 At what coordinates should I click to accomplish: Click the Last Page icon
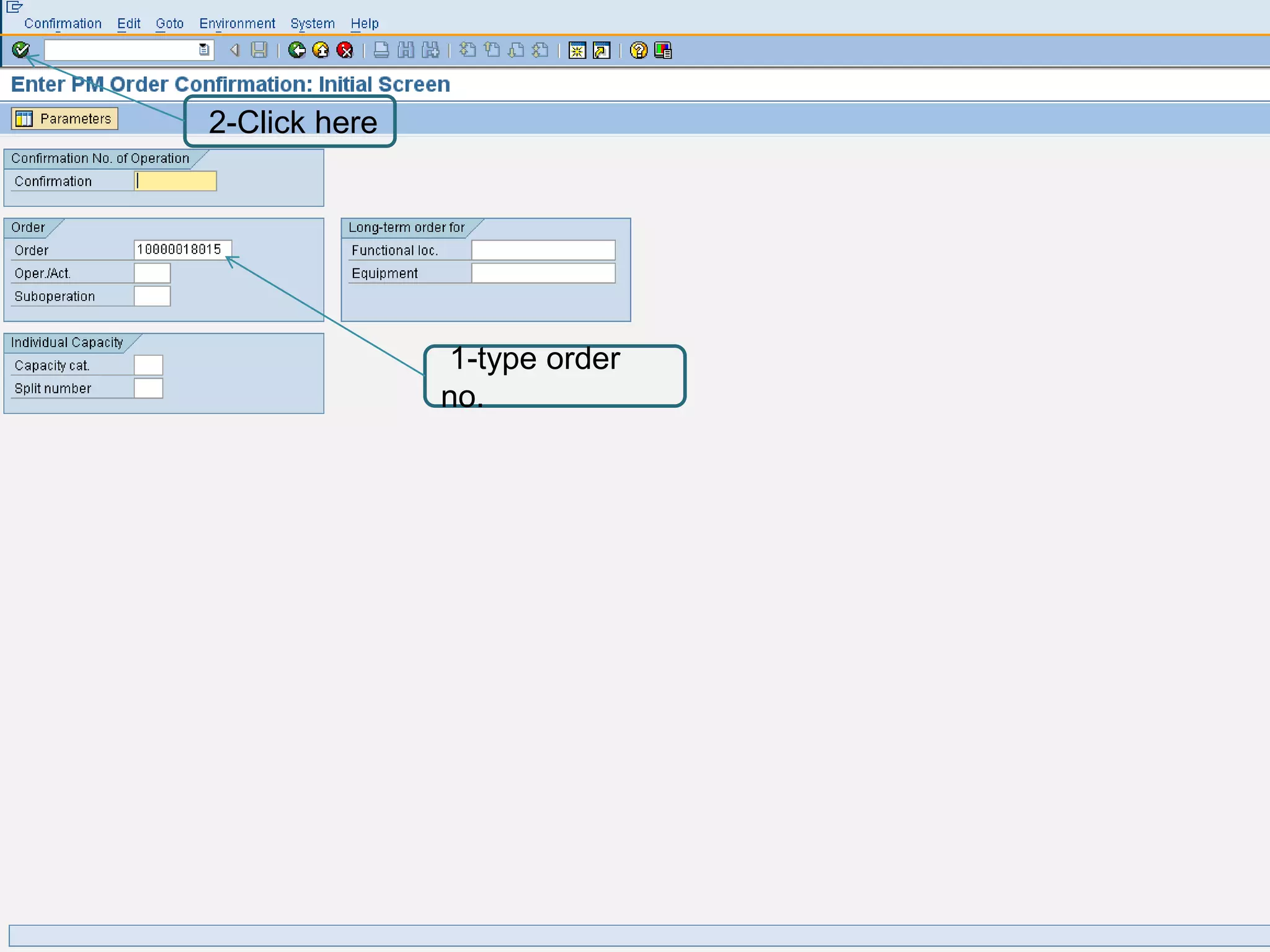541,50
